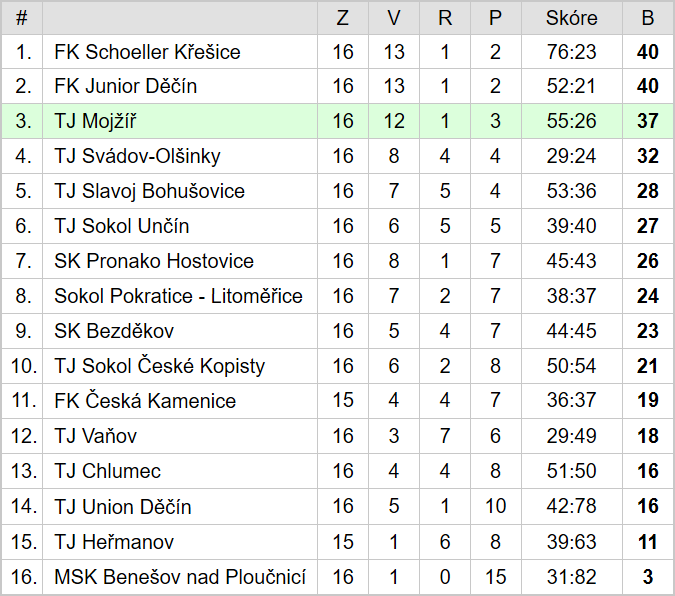Select TJ Slavoj Bohušovice team name

[149, 191]
